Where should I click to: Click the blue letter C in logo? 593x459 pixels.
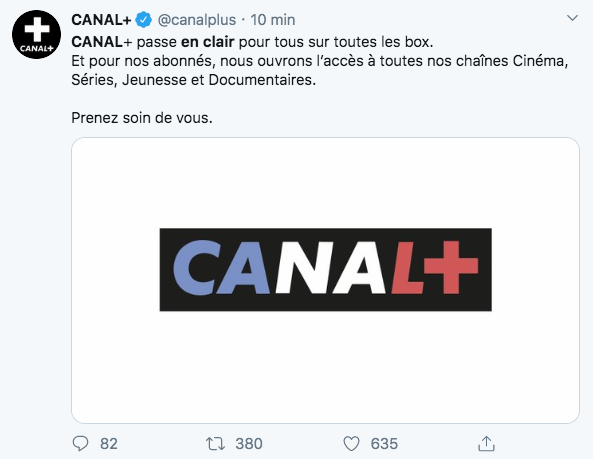196,268
